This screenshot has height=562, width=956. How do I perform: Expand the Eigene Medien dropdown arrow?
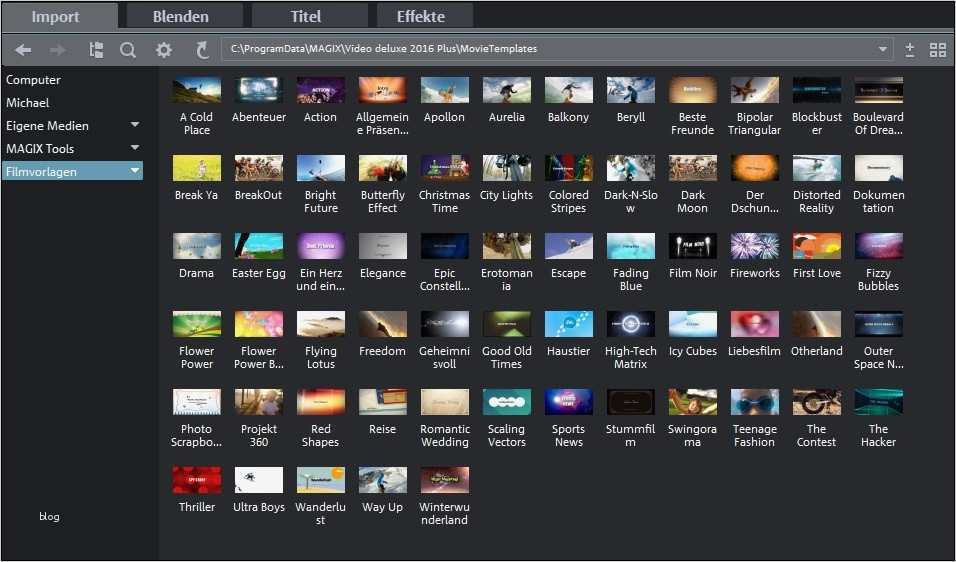135,124
